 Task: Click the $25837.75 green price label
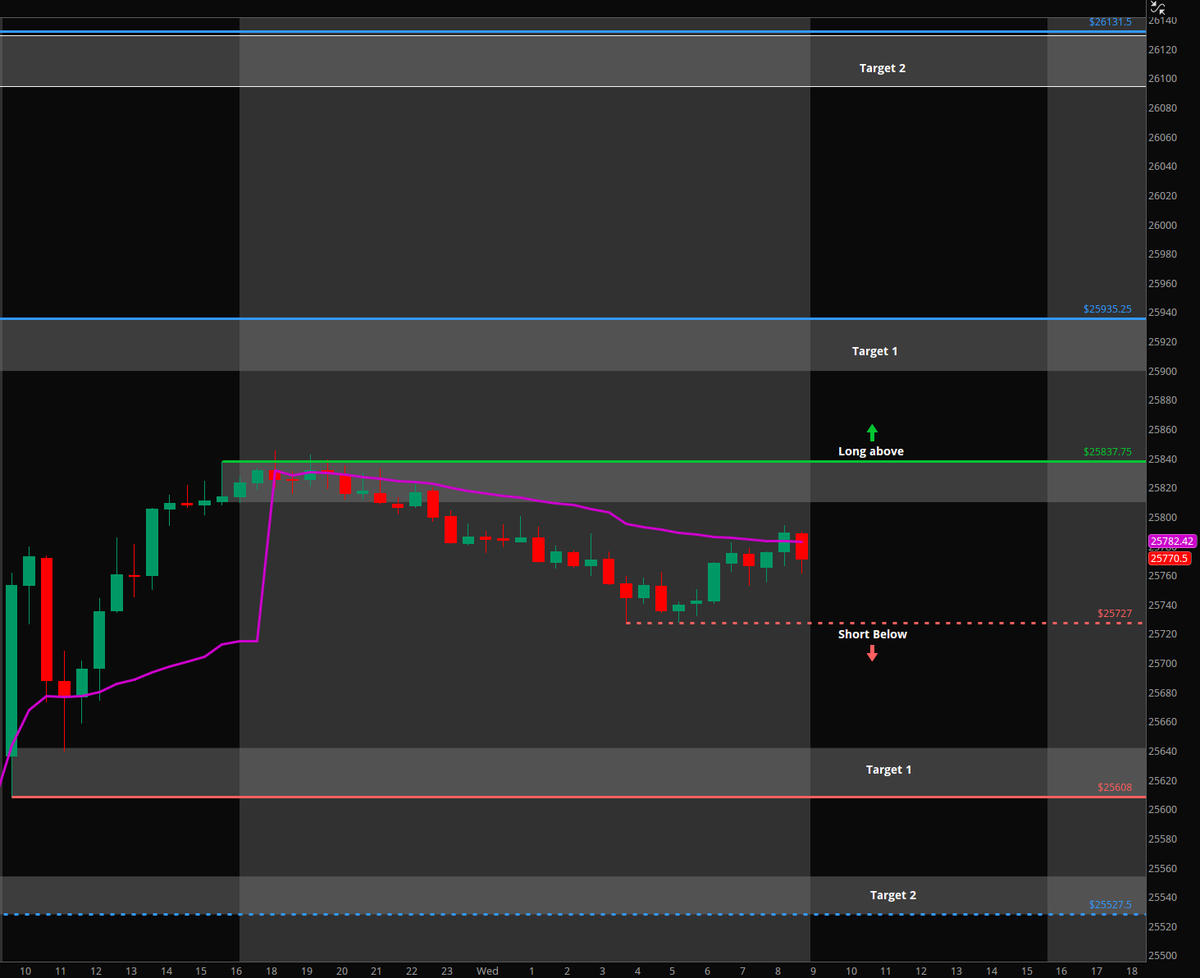pos(1107,452)
